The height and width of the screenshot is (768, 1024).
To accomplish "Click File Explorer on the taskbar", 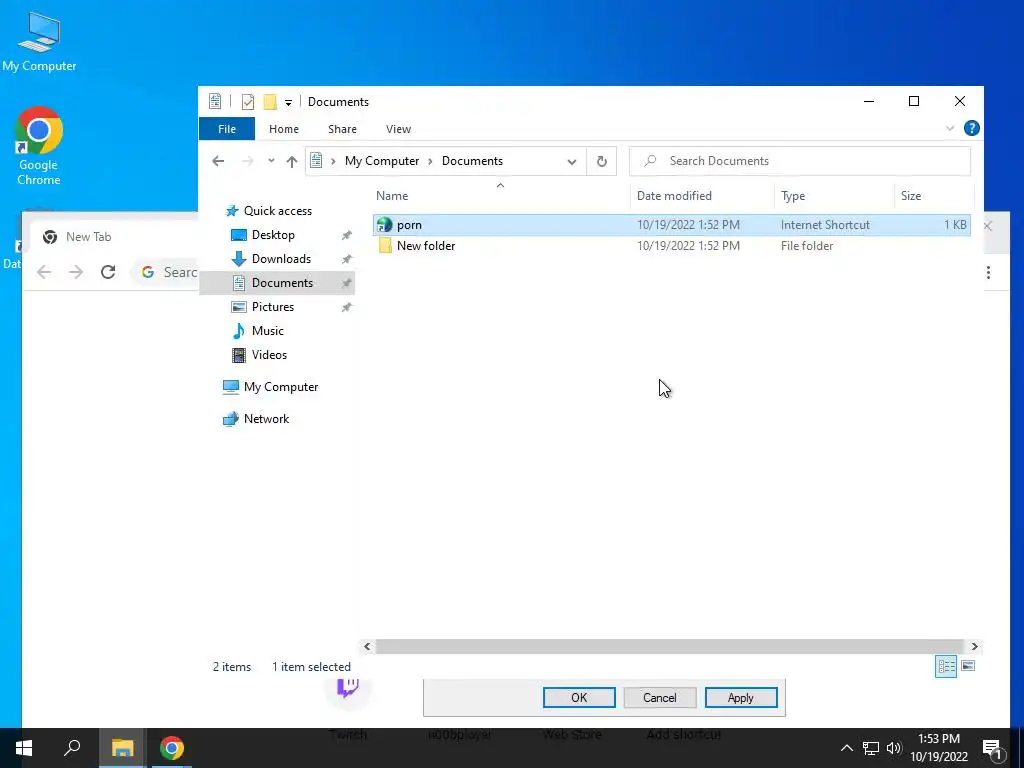I will 122,748.
